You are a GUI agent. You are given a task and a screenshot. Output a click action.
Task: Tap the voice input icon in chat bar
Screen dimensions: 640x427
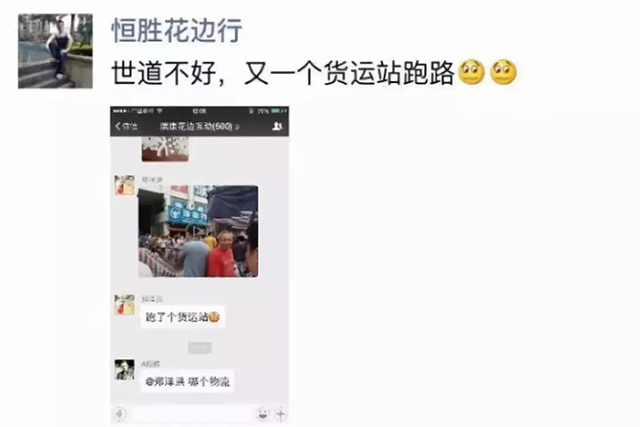coord(119,414)
